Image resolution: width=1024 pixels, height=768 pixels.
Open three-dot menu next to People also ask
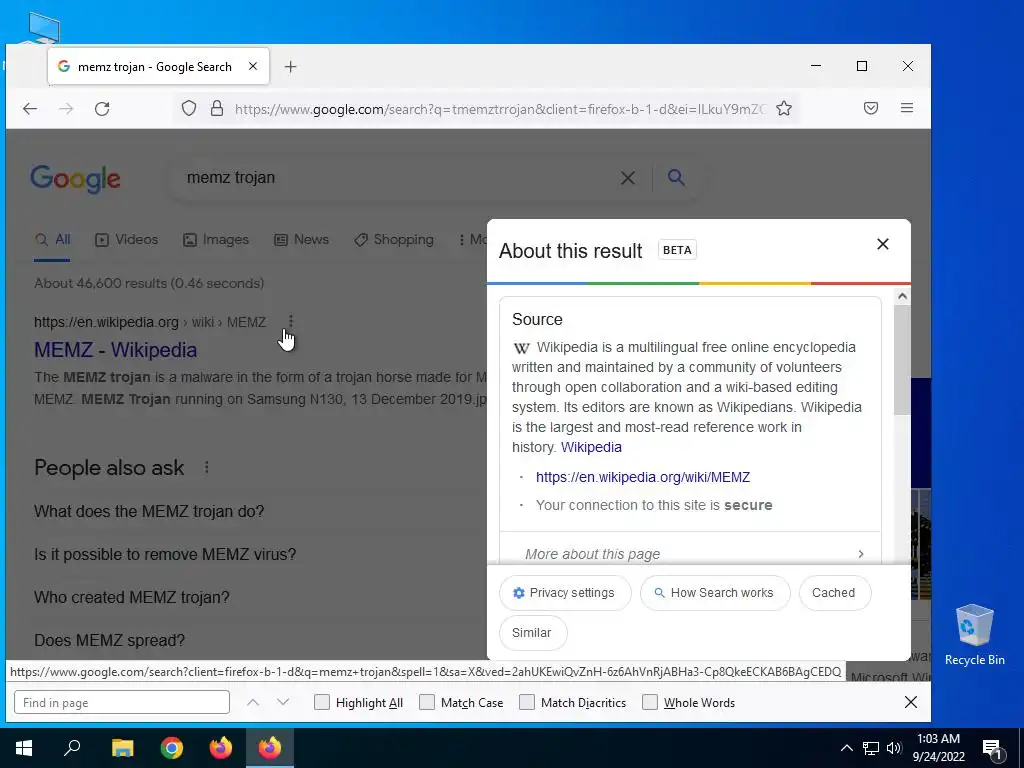pyautogui.click(x=206, y=467)
